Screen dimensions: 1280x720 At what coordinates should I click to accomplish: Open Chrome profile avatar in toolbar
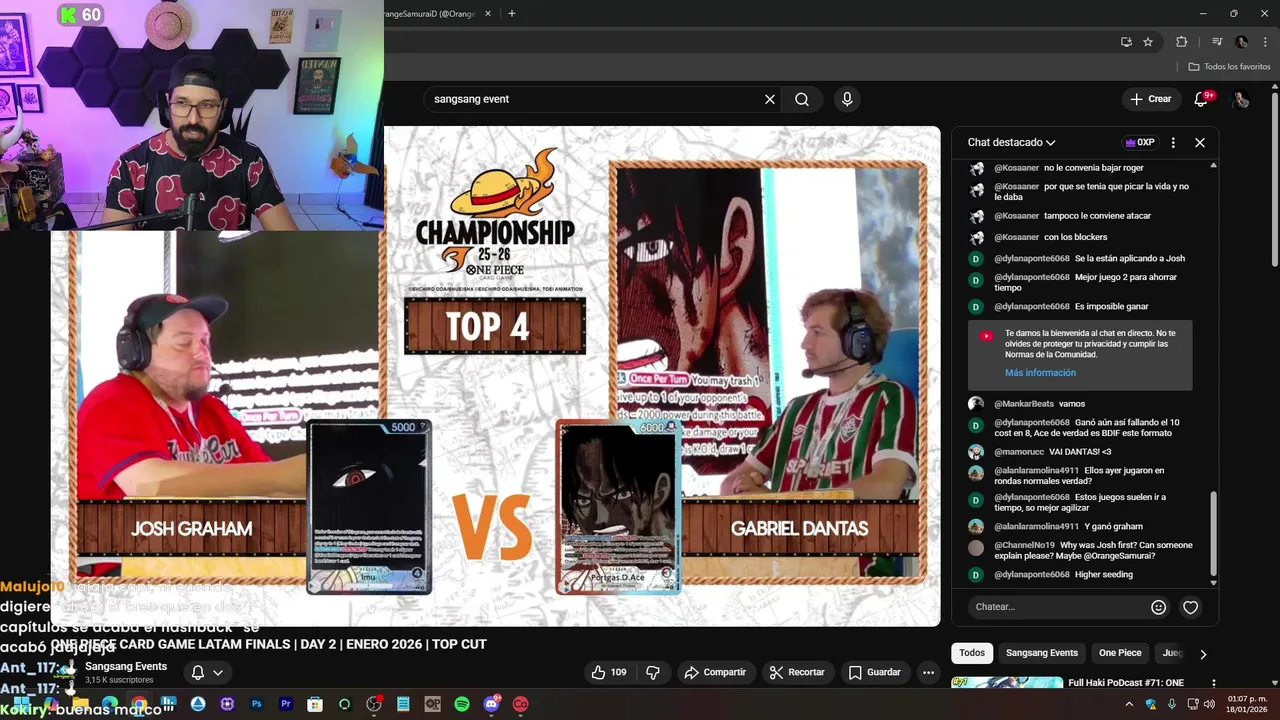[1241, 42]
